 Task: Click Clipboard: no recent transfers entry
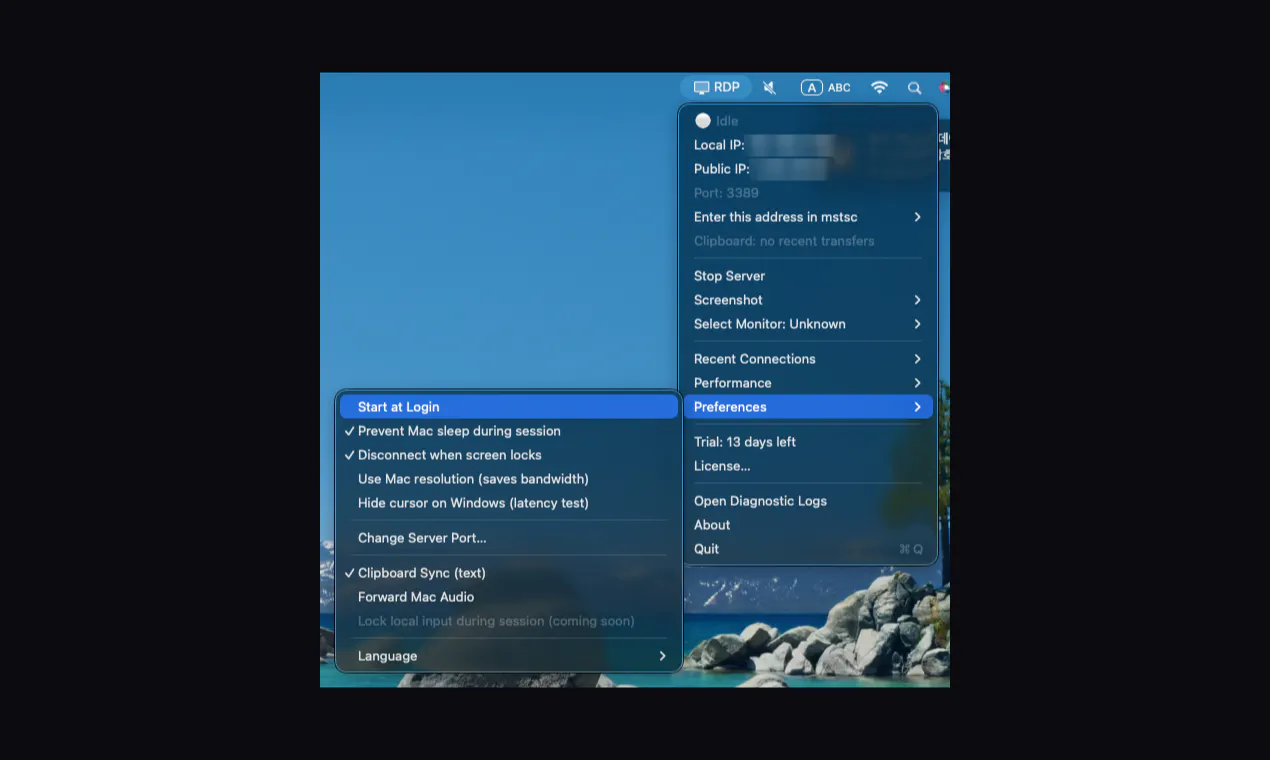tap(808, 241)
